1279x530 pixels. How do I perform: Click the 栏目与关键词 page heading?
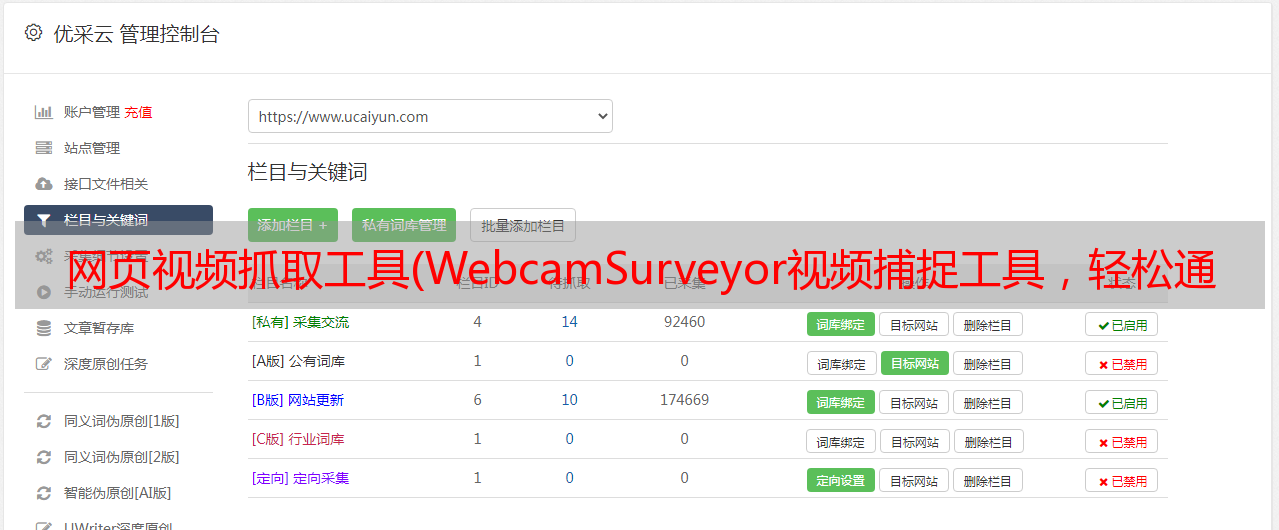(307, 172)
